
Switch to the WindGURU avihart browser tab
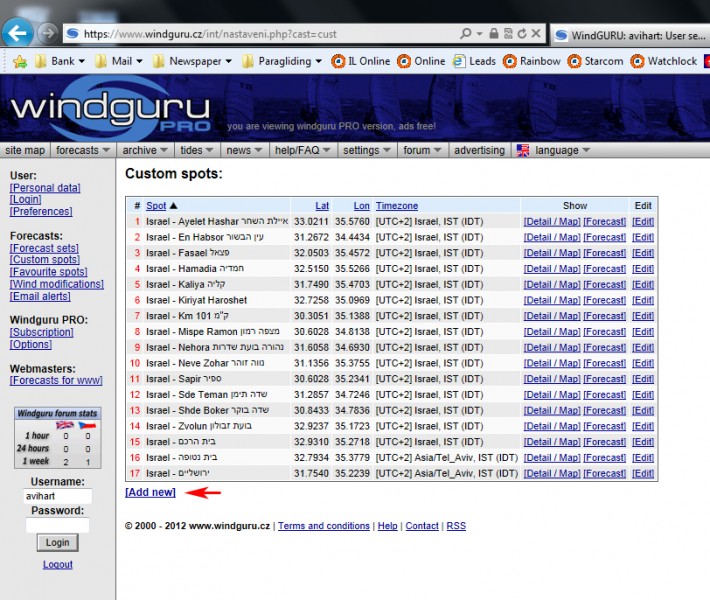coord(630,35)
